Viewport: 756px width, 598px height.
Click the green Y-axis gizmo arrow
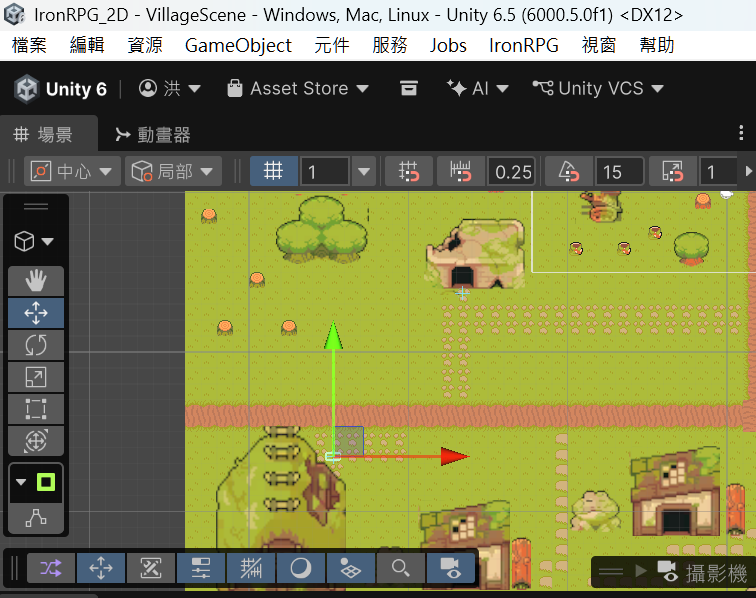point(333,335)
